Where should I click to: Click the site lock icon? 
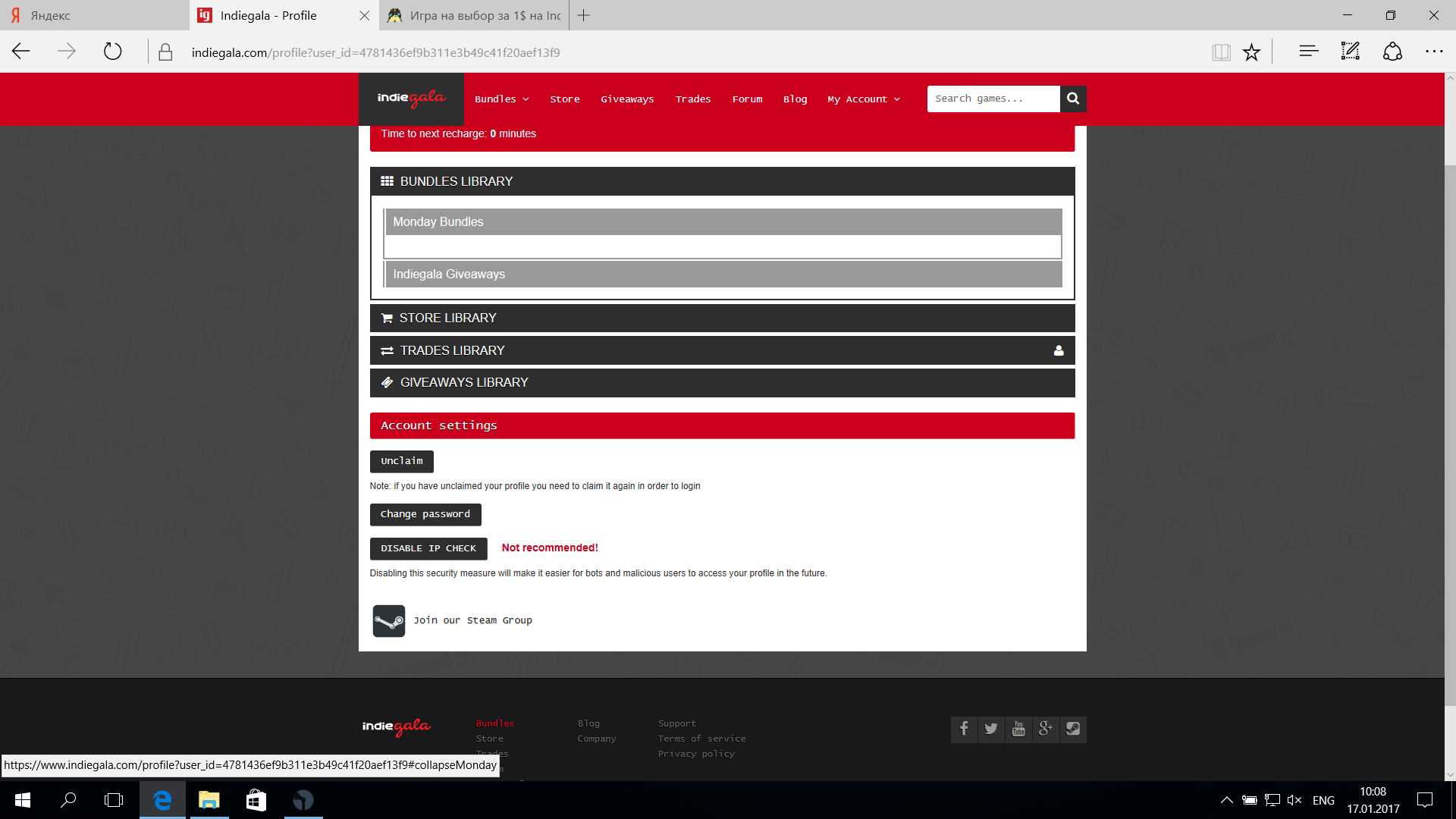coord(165,52)
